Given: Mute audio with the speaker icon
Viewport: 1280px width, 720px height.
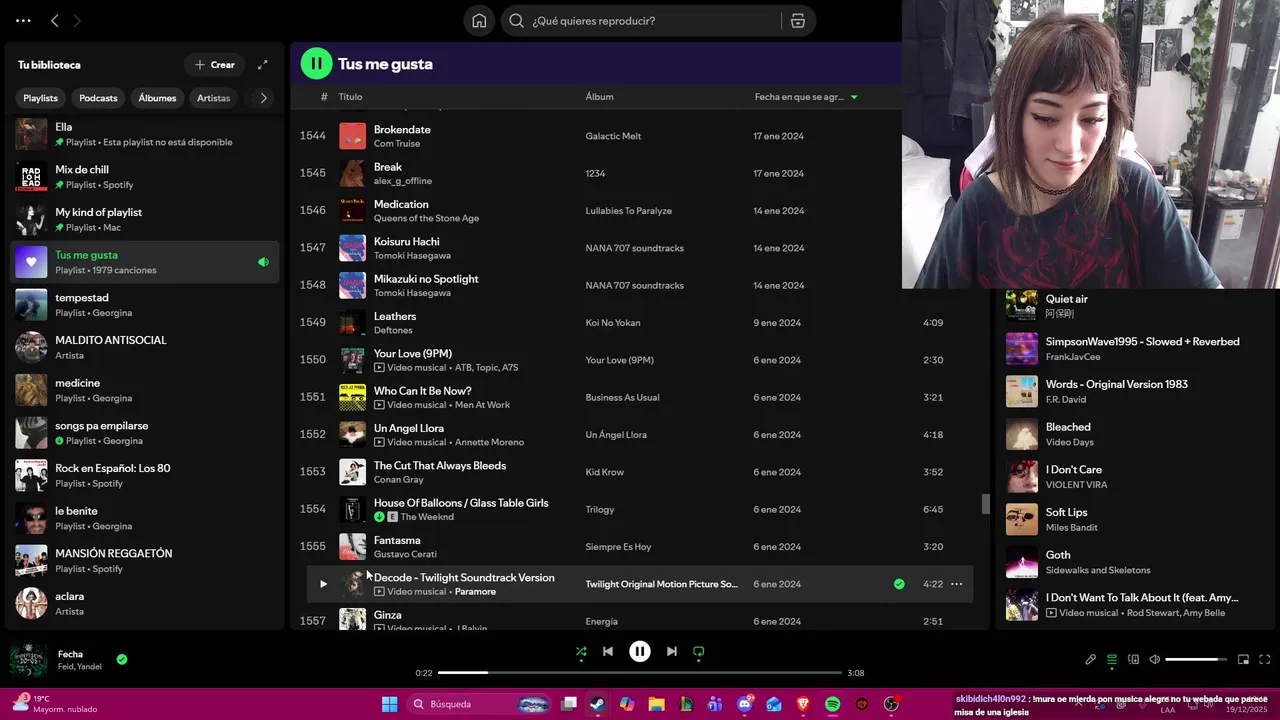Looking at the screenshot, I should [1154, 660].
